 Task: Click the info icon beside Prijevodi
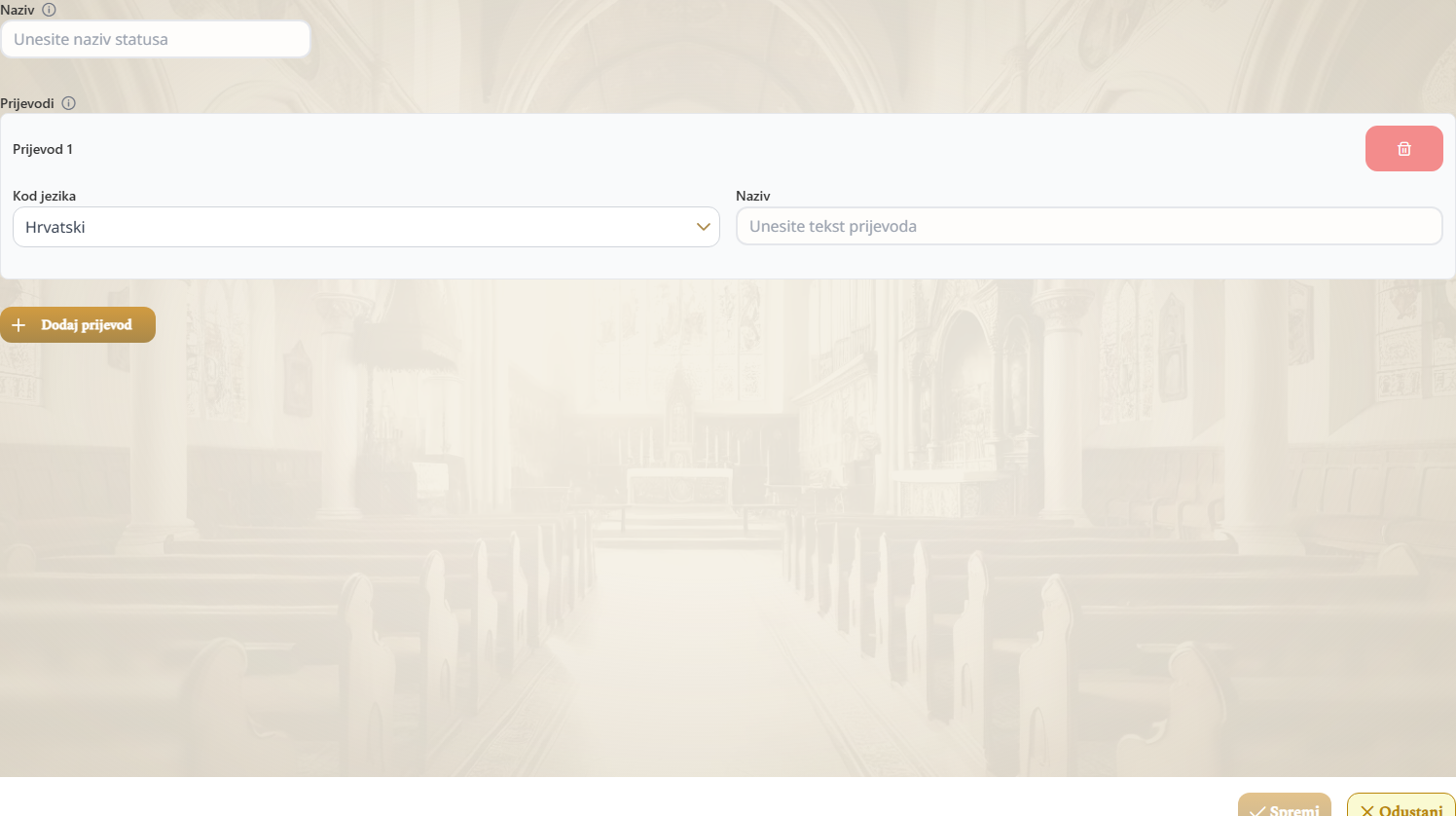(x=68, y=103)
